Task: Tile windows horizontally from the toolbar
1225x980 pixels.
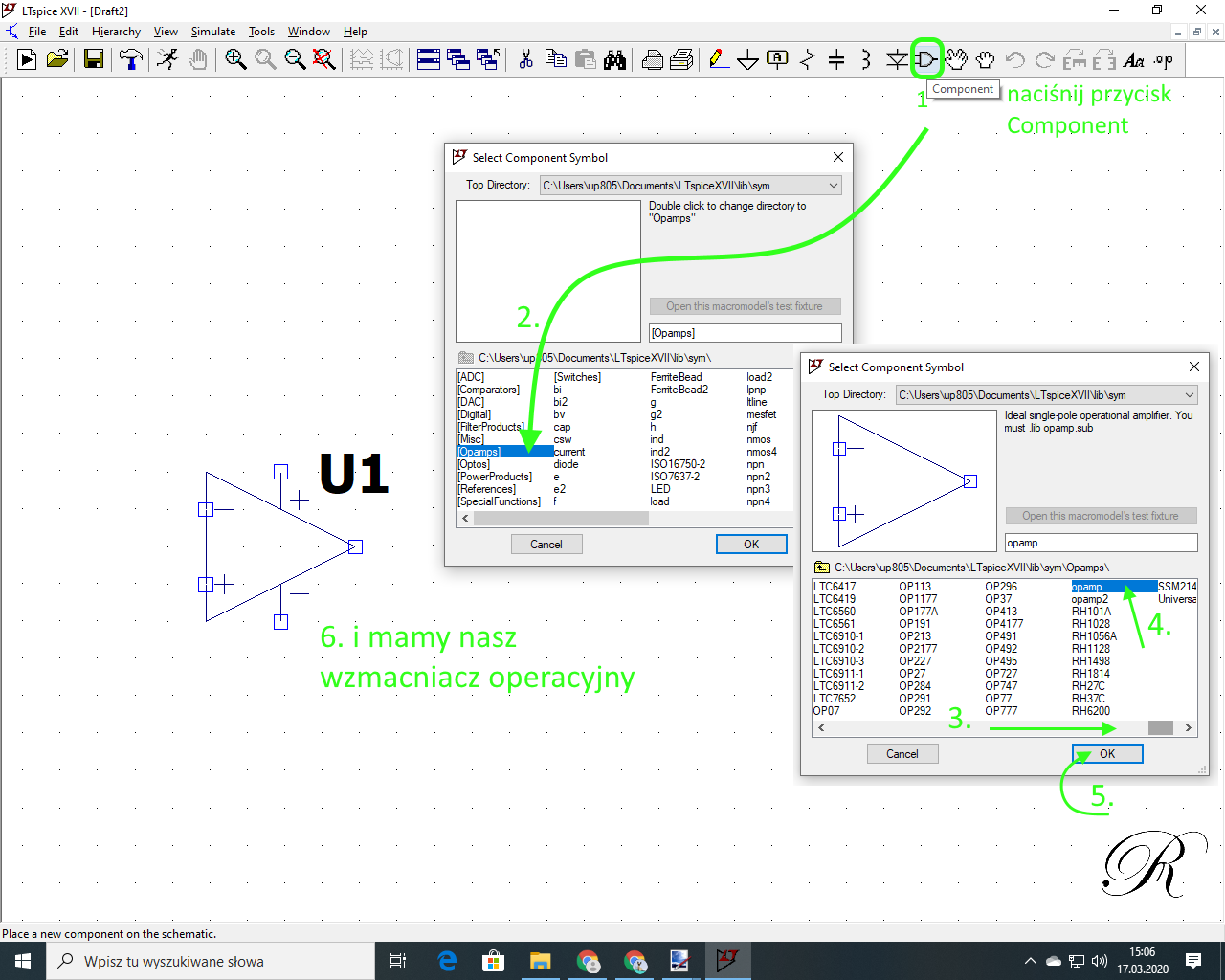Action: pyautogui.click(x=429, y=59)
